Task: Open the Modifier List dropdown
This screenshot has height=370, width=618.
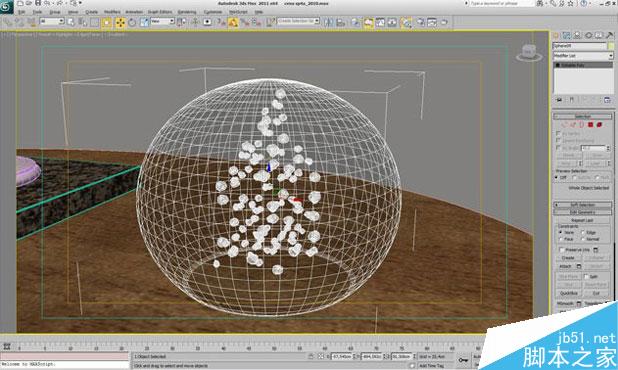Action: coord(583,56)
